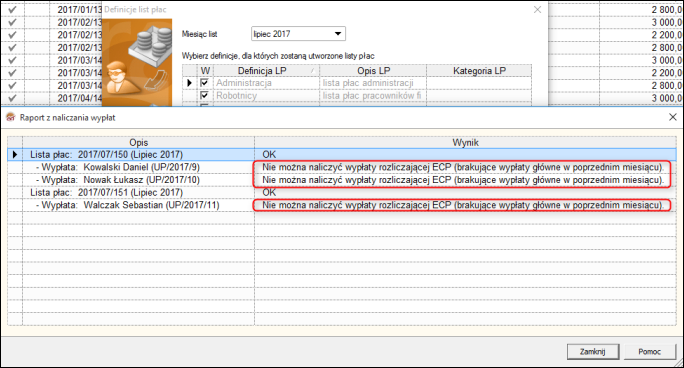Image resolution: width=684 pixels, height=368 pixels.
Task: Close the Definicje list płac dialog
Action: (x=537, y=10)
